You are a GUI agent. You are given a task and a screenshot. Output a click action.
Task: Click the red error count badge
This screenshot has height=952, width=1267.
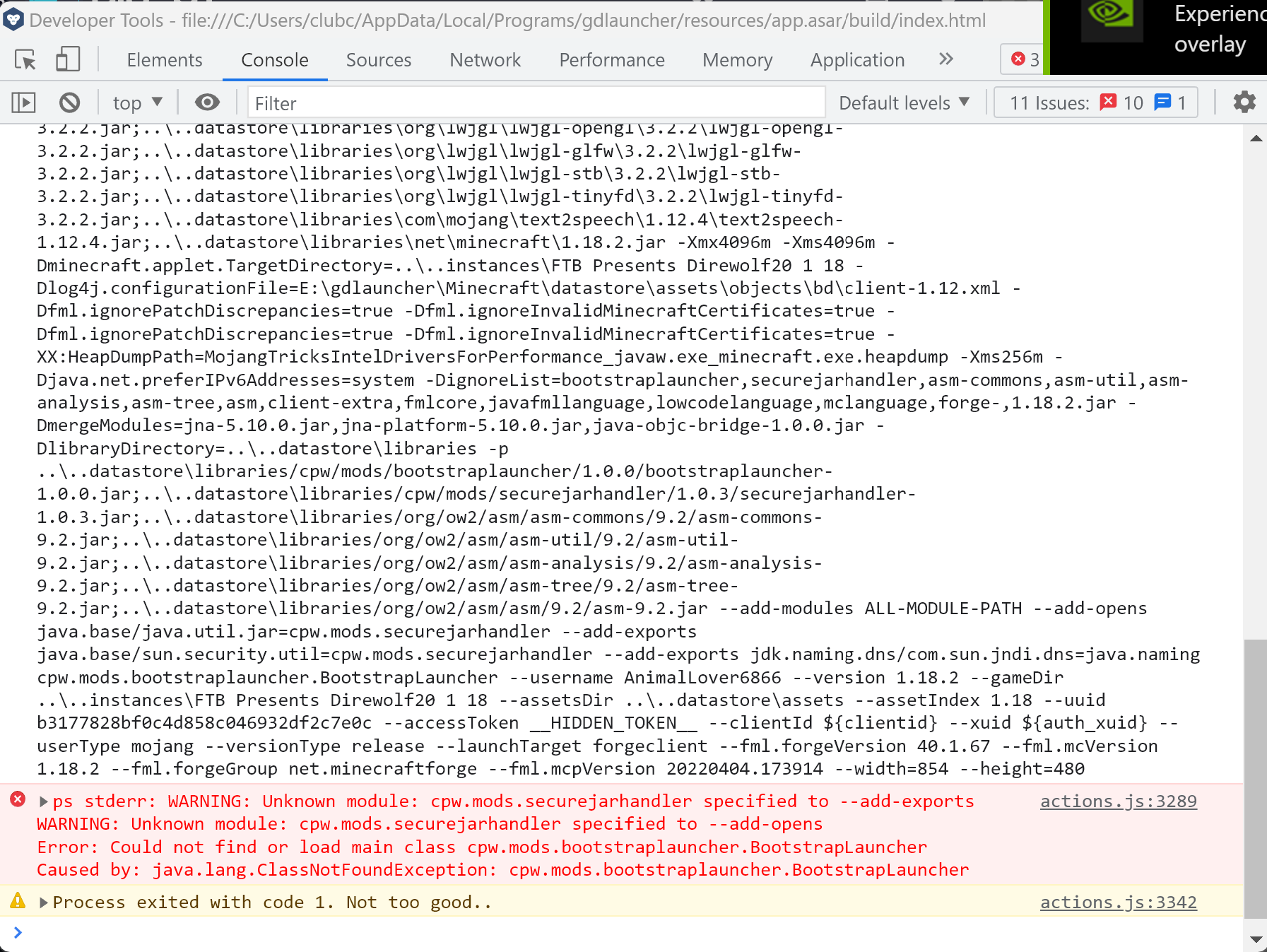tap(1024, 61)
